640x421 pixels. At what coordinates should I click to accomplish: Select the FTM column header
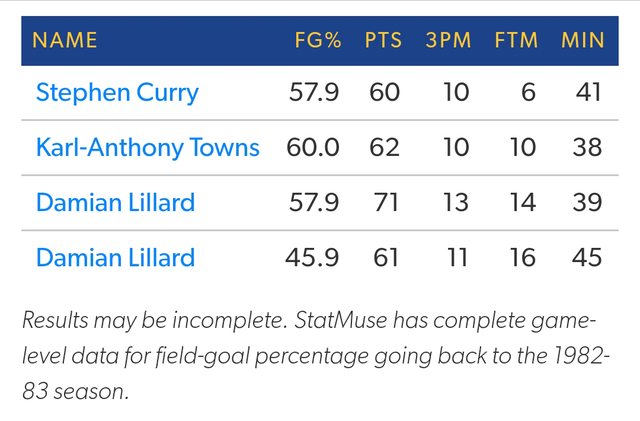(x=516, y=41)
